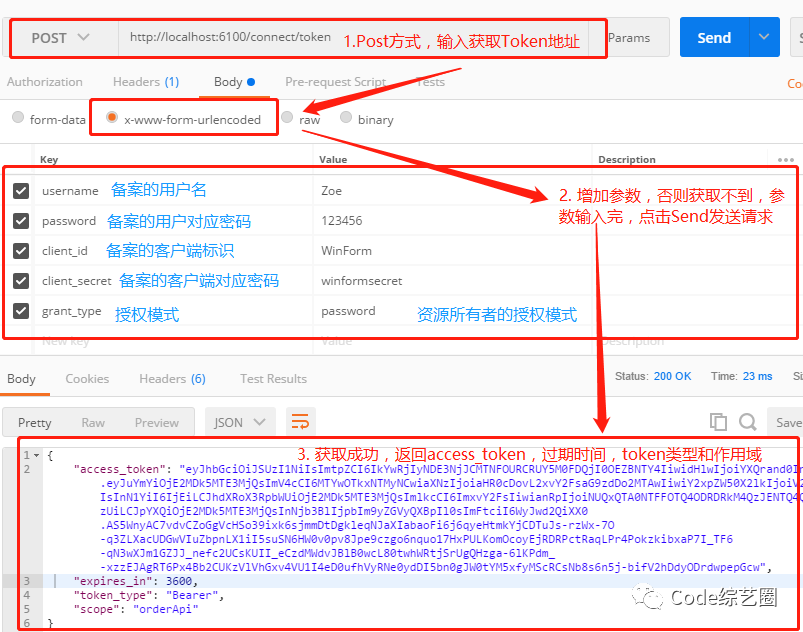Screen dimensions: 803x632
Task: Open the response Headers (6) tab
Action: (x=172, y=379)
